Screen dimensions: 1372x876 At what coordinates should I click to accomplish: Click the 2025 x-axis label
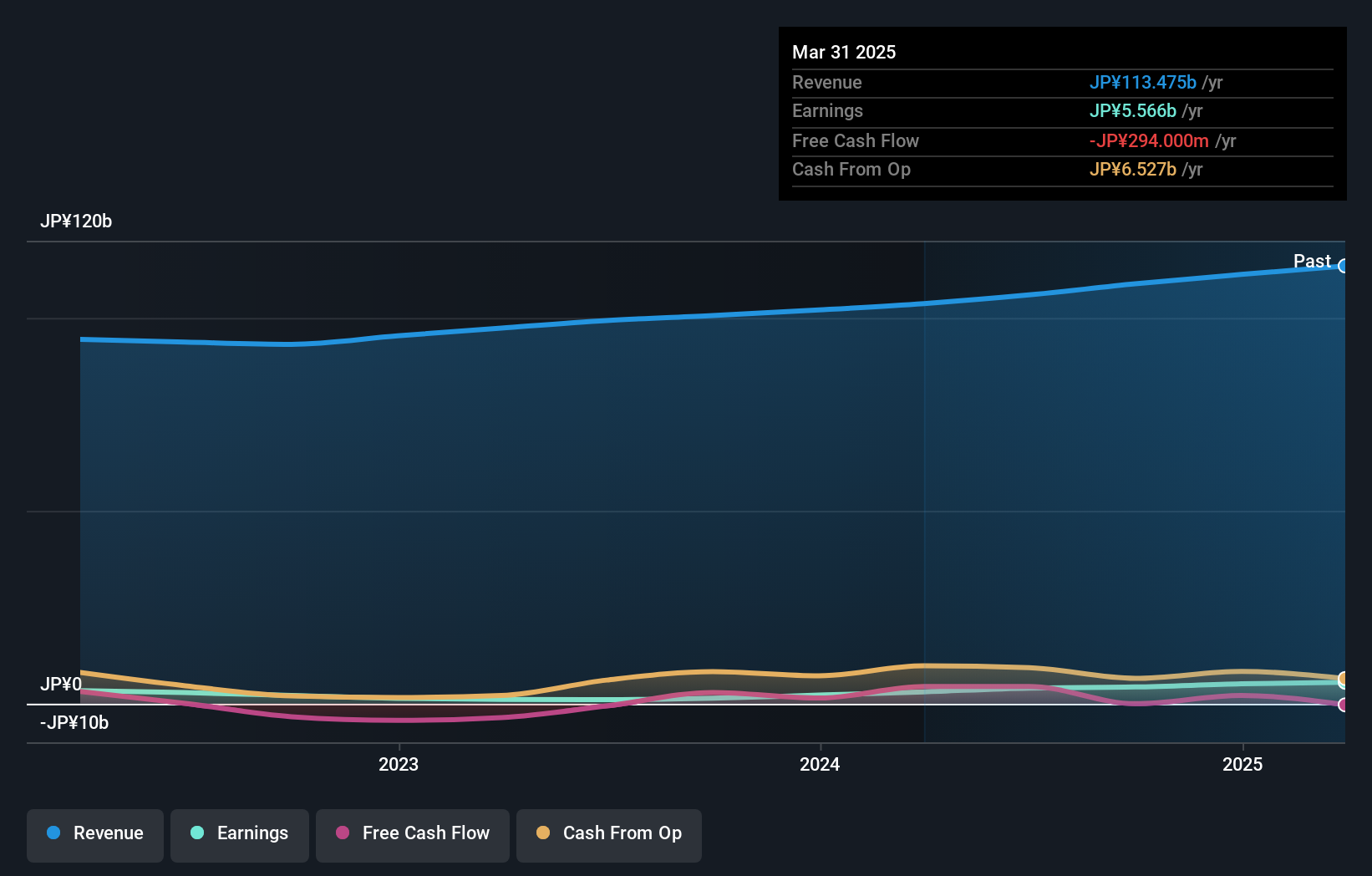pyautogui.click(x=1242, y=764)
